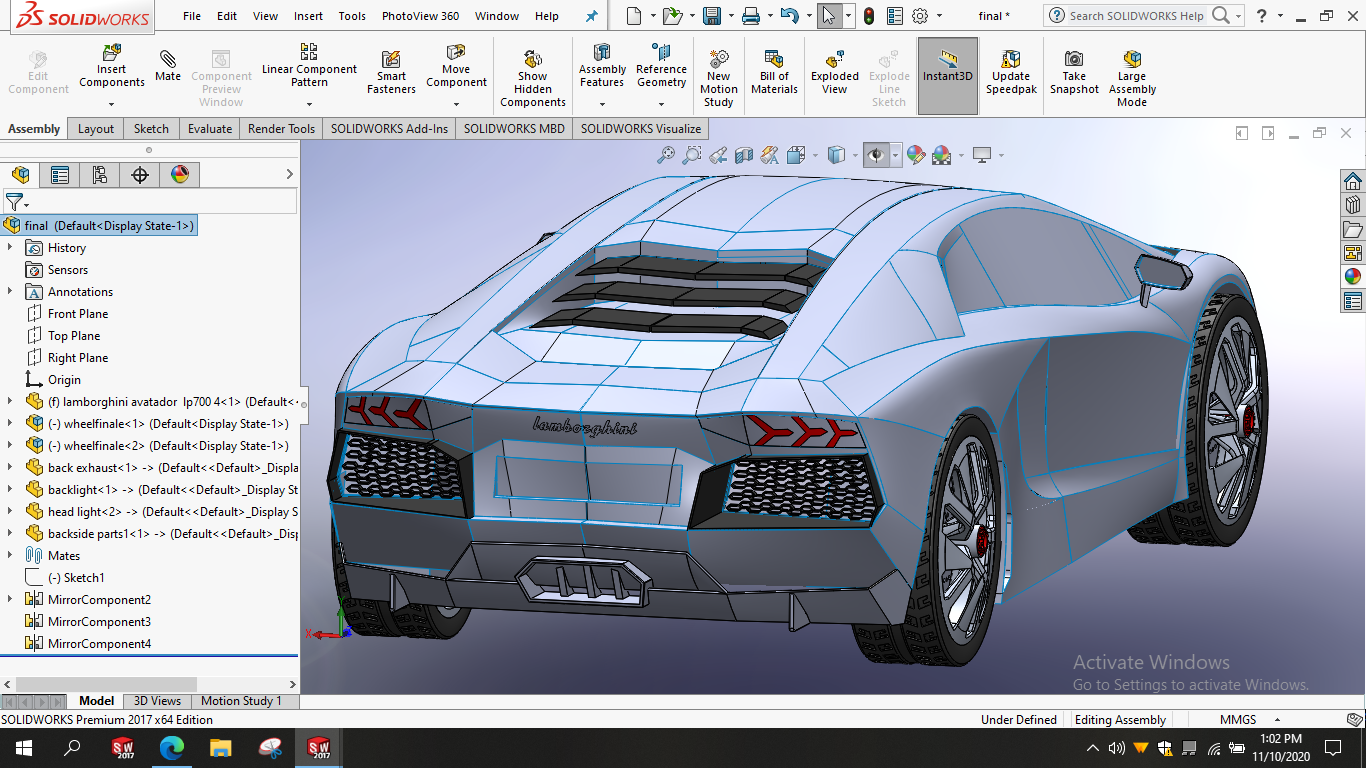1366x768 pixels.
Task: Click Zoom to Area magnifier icon
Action: pyautogui.click(x=692, y=155)
